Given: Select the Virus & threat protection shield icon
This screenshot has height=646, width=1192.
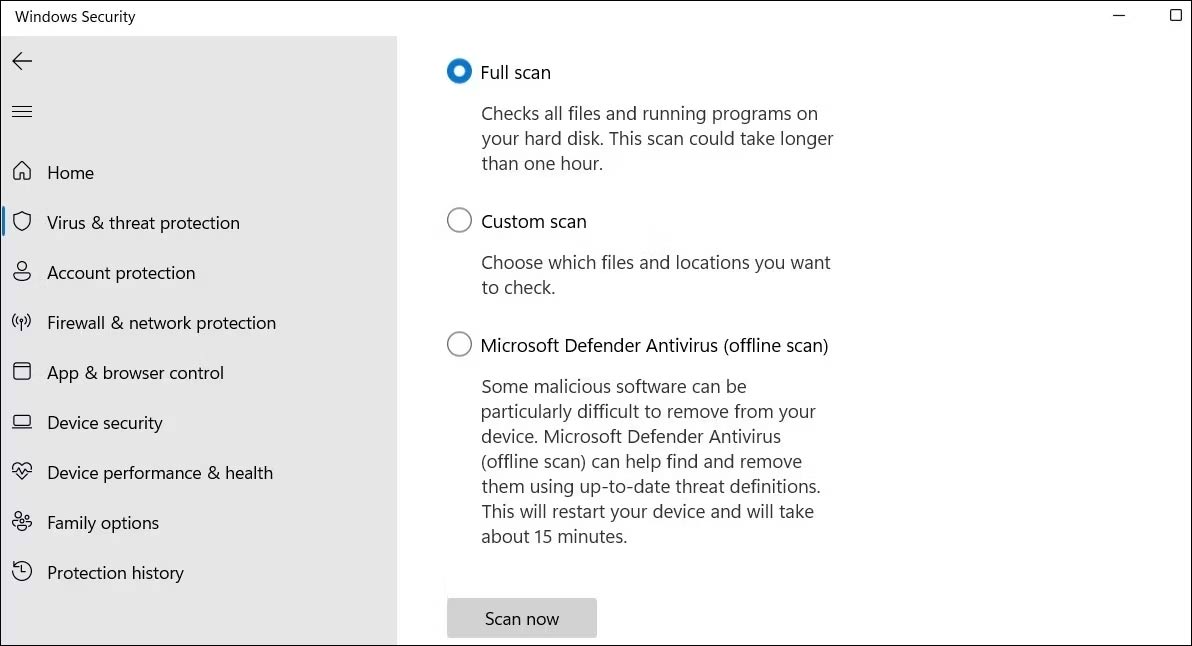Looking at the screenshot, I should point(22,222).
